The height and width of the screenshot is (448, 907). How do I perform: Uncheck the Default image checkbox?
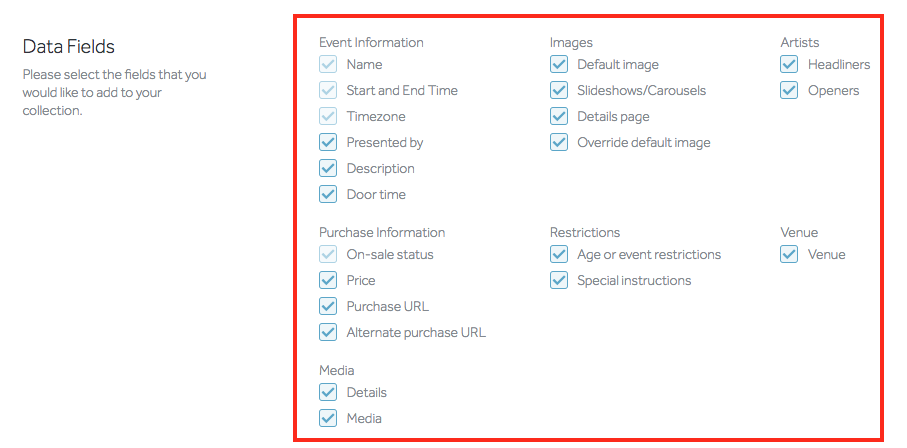click(x=559, y=64)
